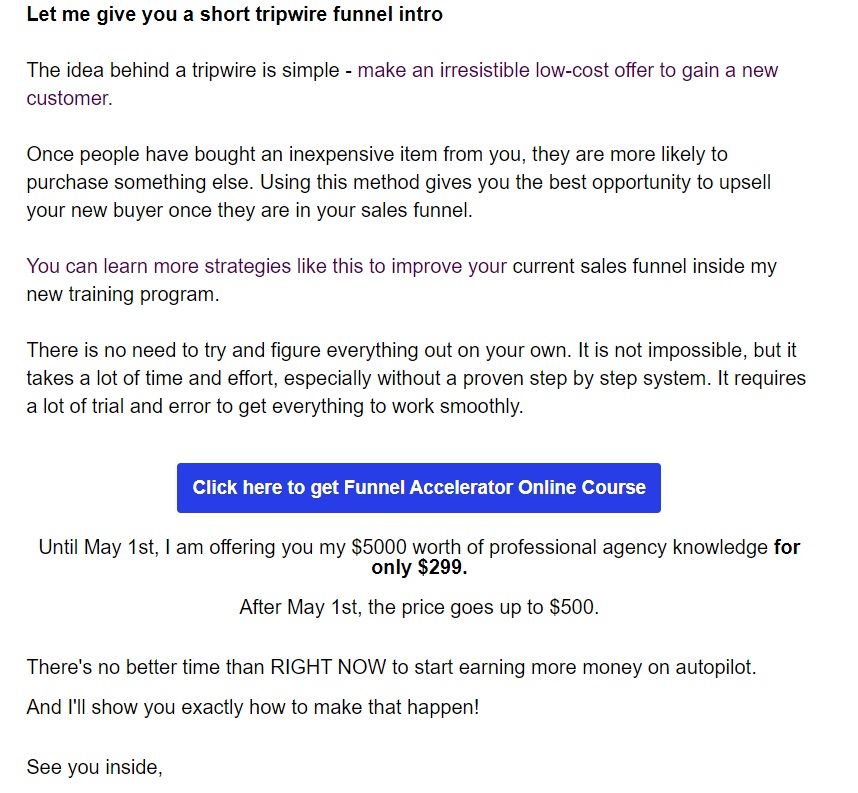Open the irresistible low-cost offer link
The height and width of the screenshot is (793, 858).
click(567, 71)
